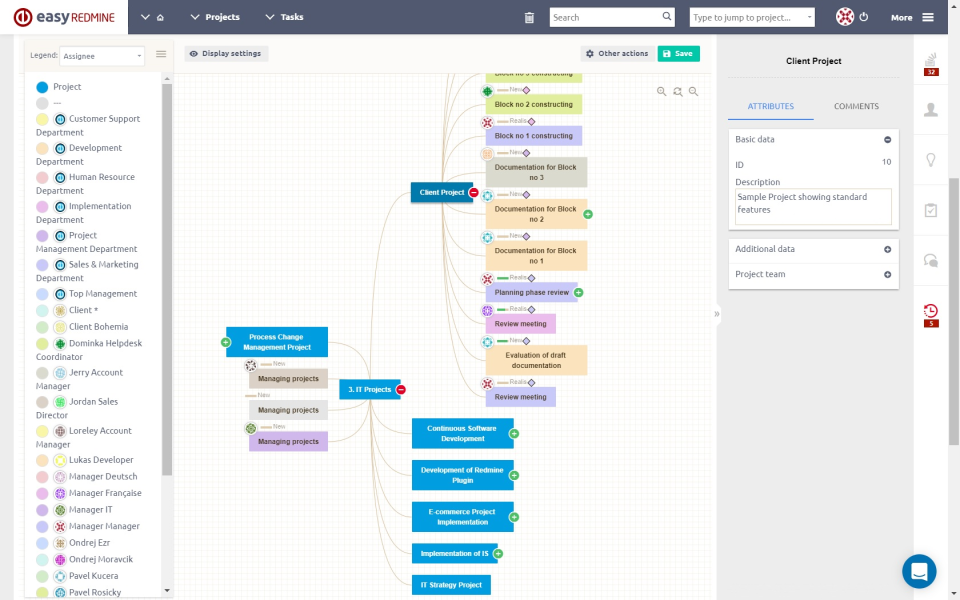The width and height of the screenshot is (960, 600).
Task: Save the mind map with Save button
Action: click(x=678, y=53)
